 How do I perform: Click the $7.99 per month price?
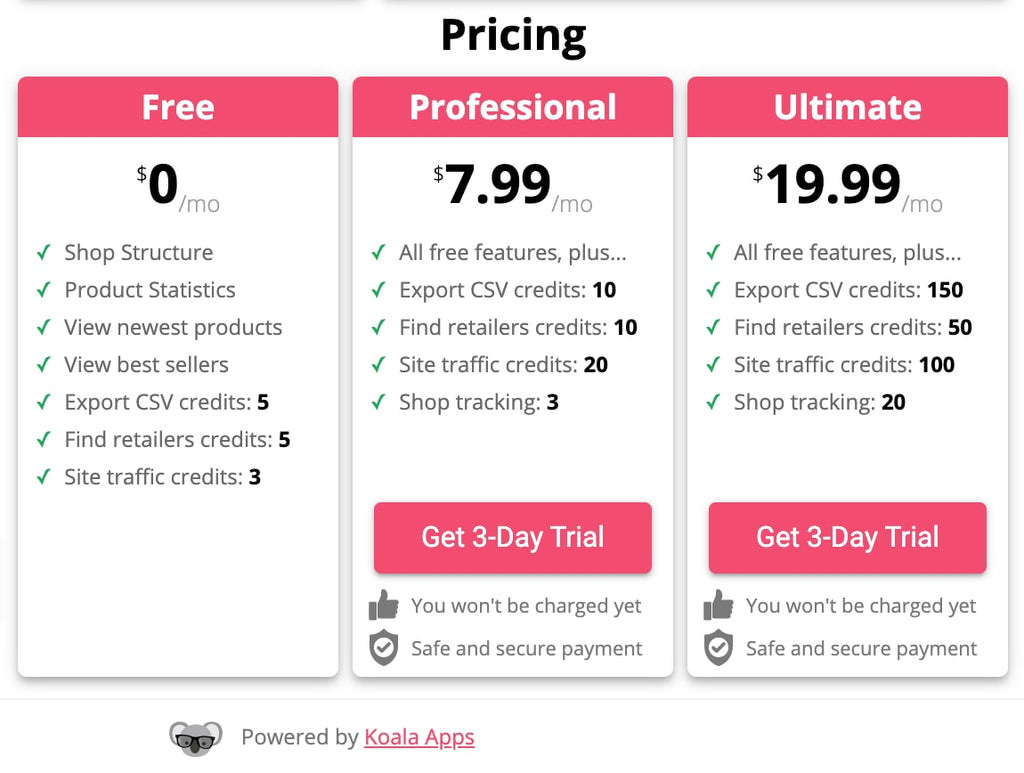513,185
